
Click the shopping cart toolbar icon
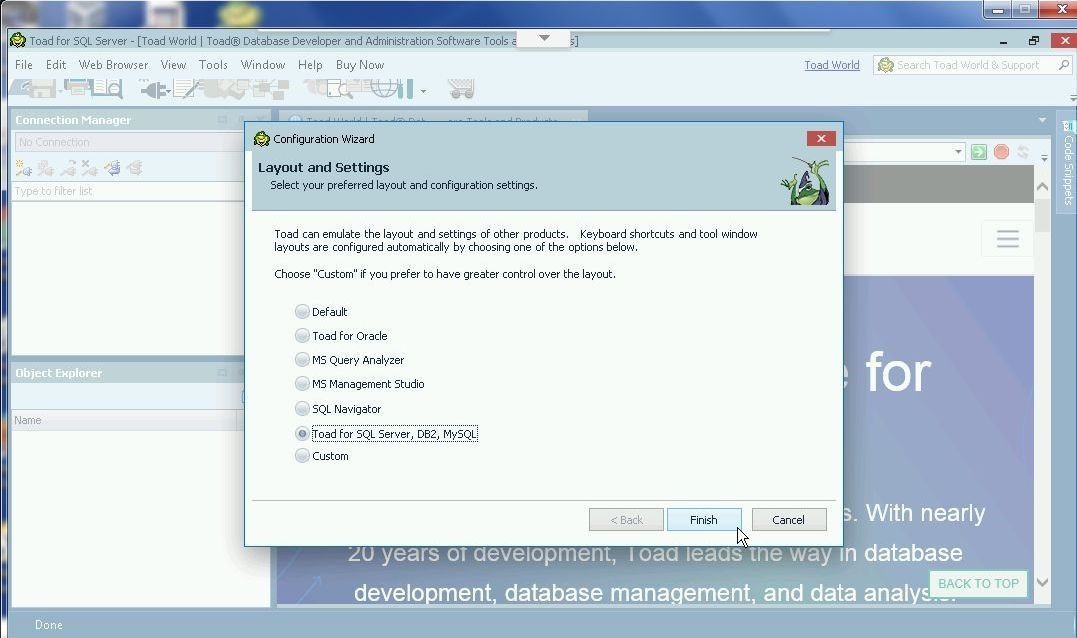461,89
